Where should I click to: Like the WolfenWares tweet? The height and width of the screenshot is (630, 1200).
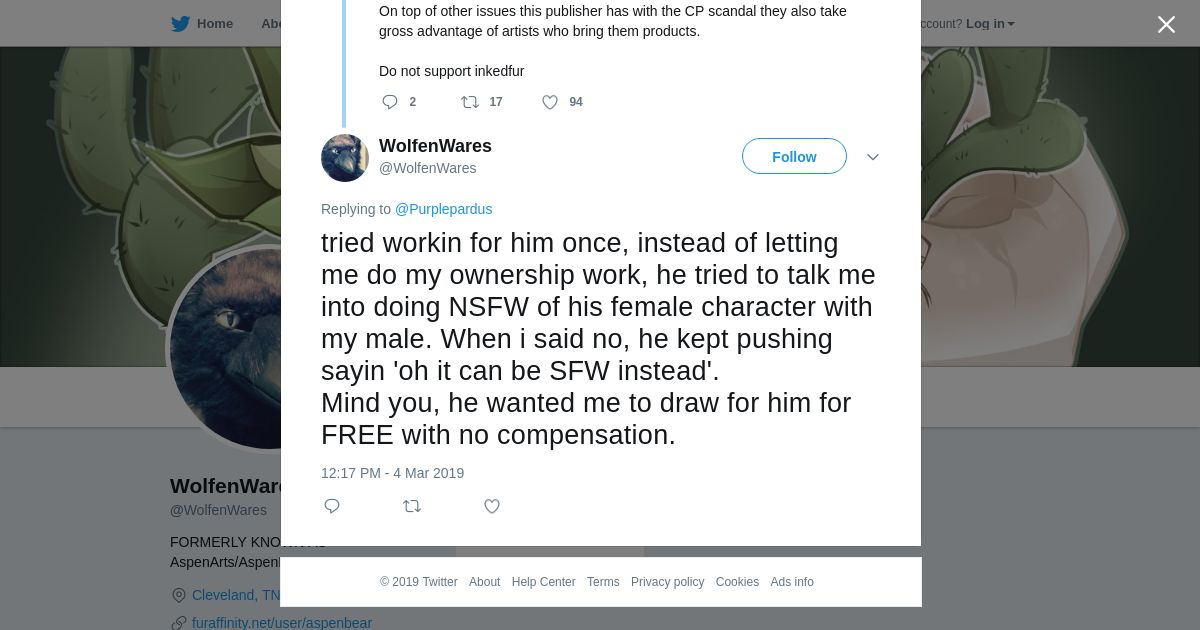492,506
